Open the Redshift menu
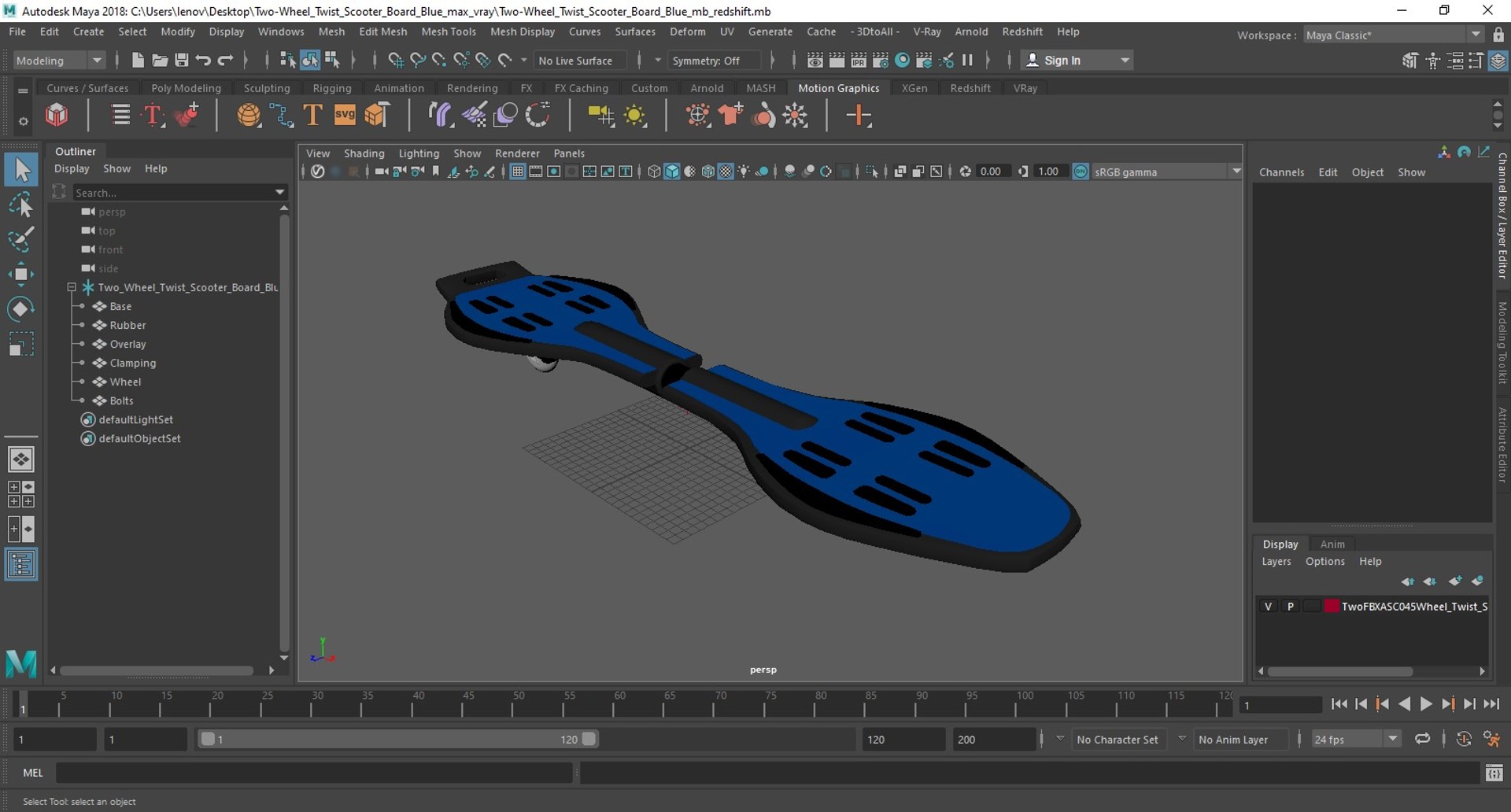 1021,31
